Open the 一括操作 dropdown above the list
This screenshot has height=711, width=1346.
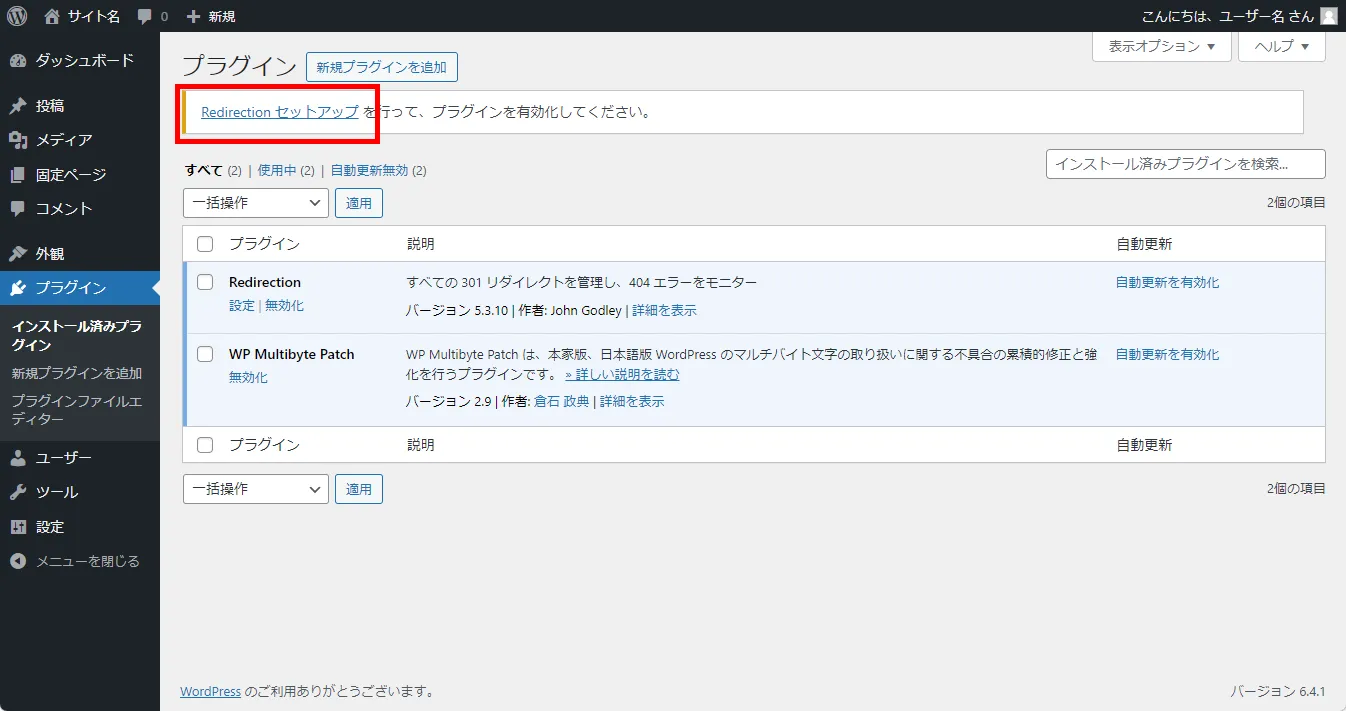tap(255, 203)
